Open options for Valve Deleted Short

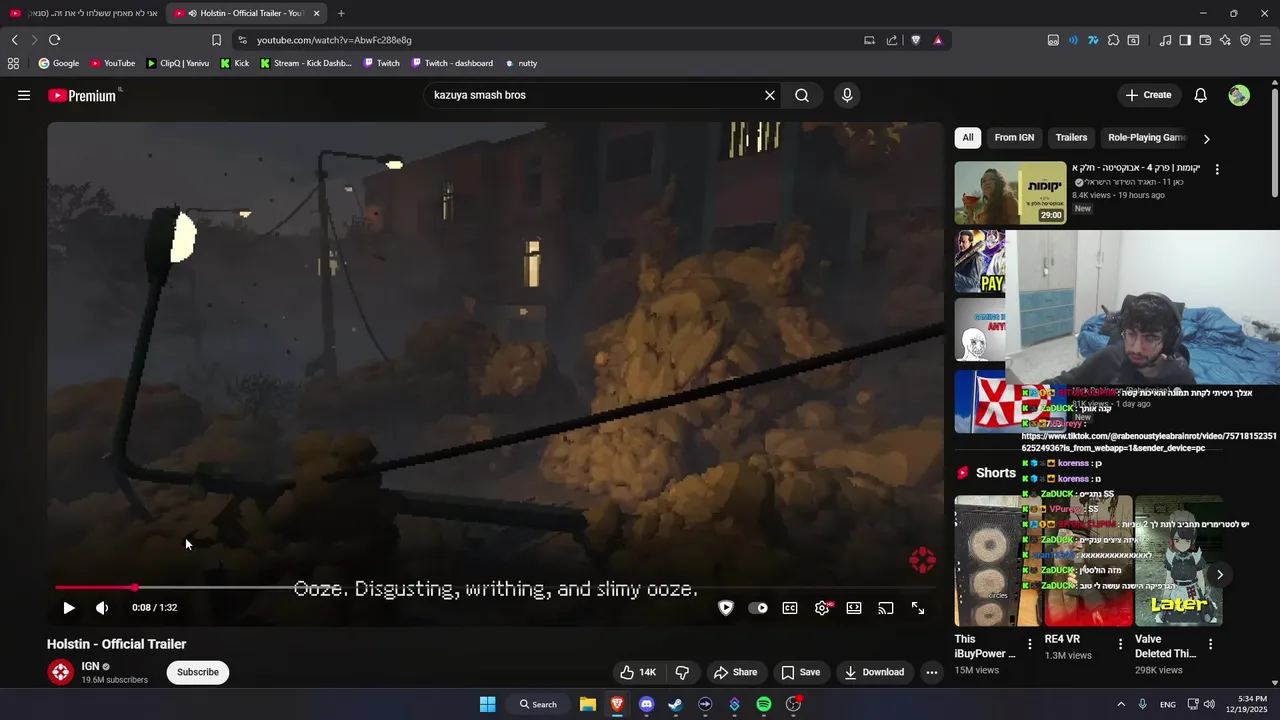point(1210,644)
